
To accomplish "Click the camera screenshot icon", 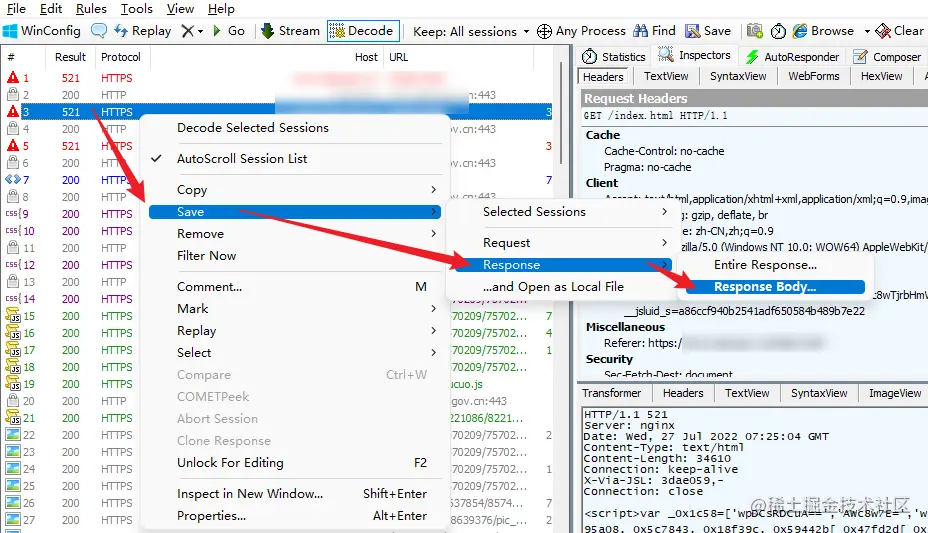I will pyautogui.click(x=755, y=31).
